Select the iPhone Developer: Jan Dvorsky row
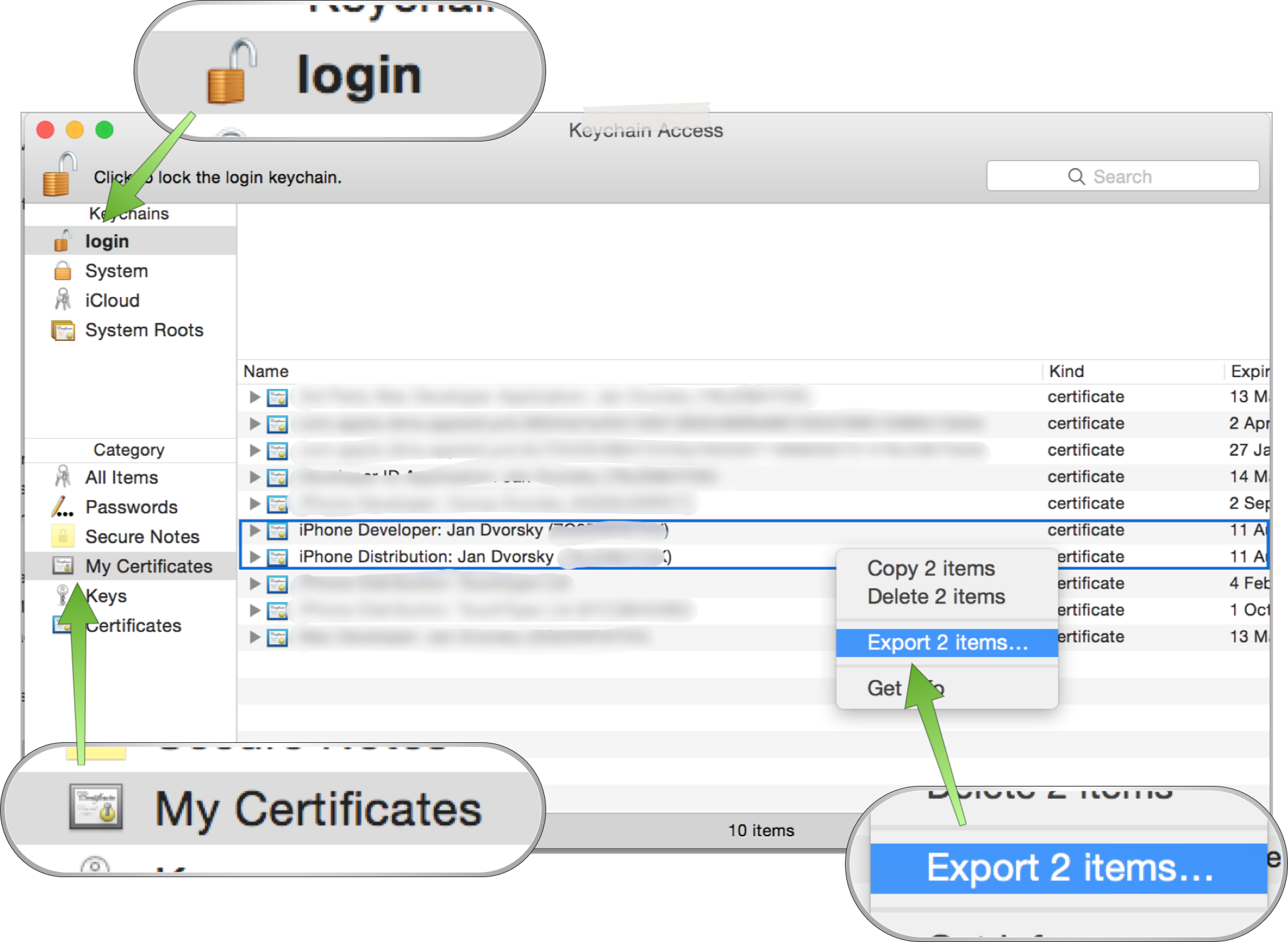Image resolution: width=1288 pixels, height=942 pixels. pos(754,530)
